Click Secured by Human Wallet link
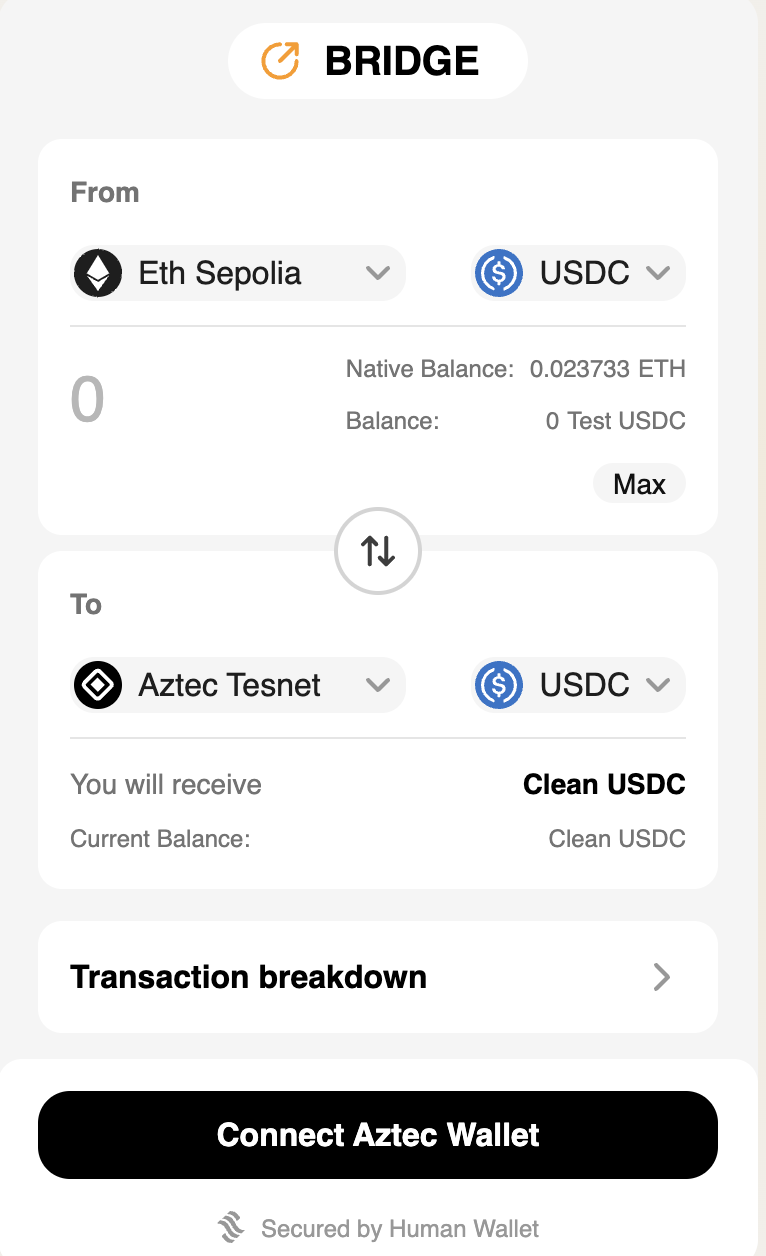The width and height of the screenshot is (766, 1256). [x=399, y=1228]
